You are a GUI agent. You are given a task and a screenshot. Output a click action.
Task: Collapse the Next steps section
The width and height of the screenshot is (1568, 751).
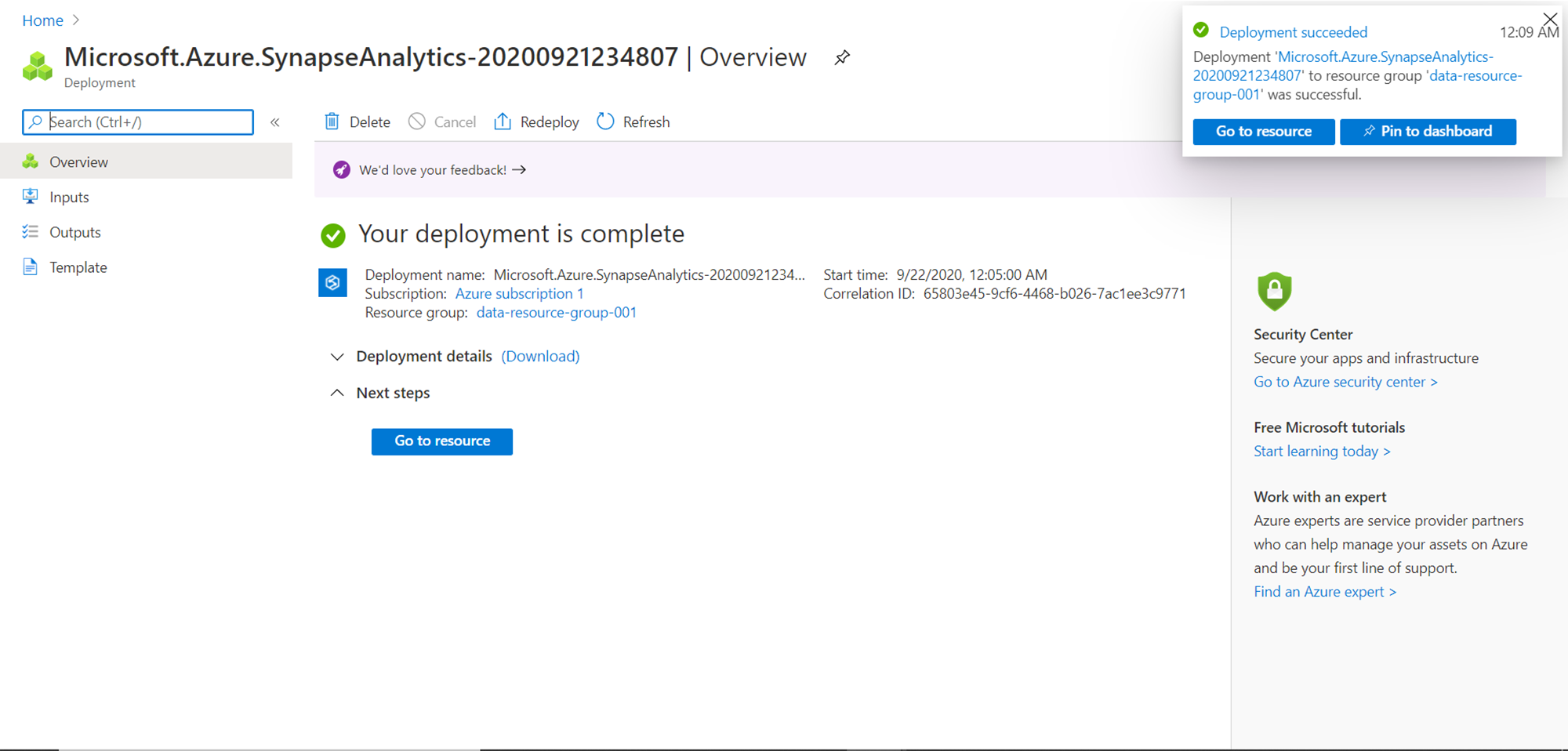point(337,393)
